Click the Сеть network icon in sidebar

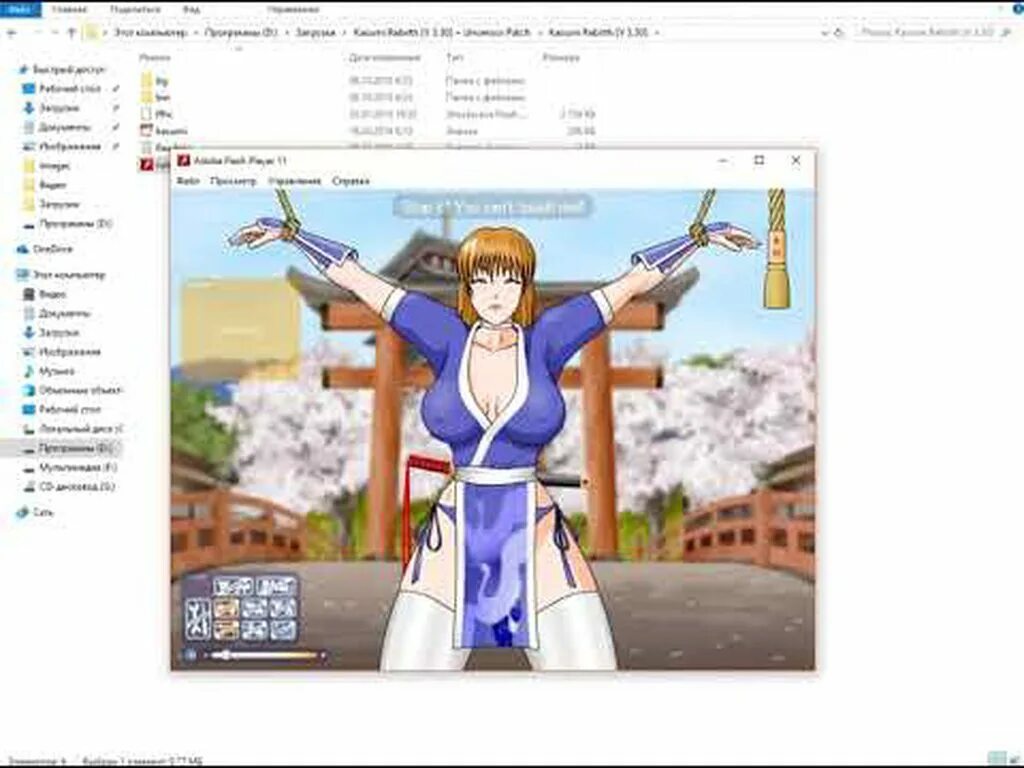23,512
